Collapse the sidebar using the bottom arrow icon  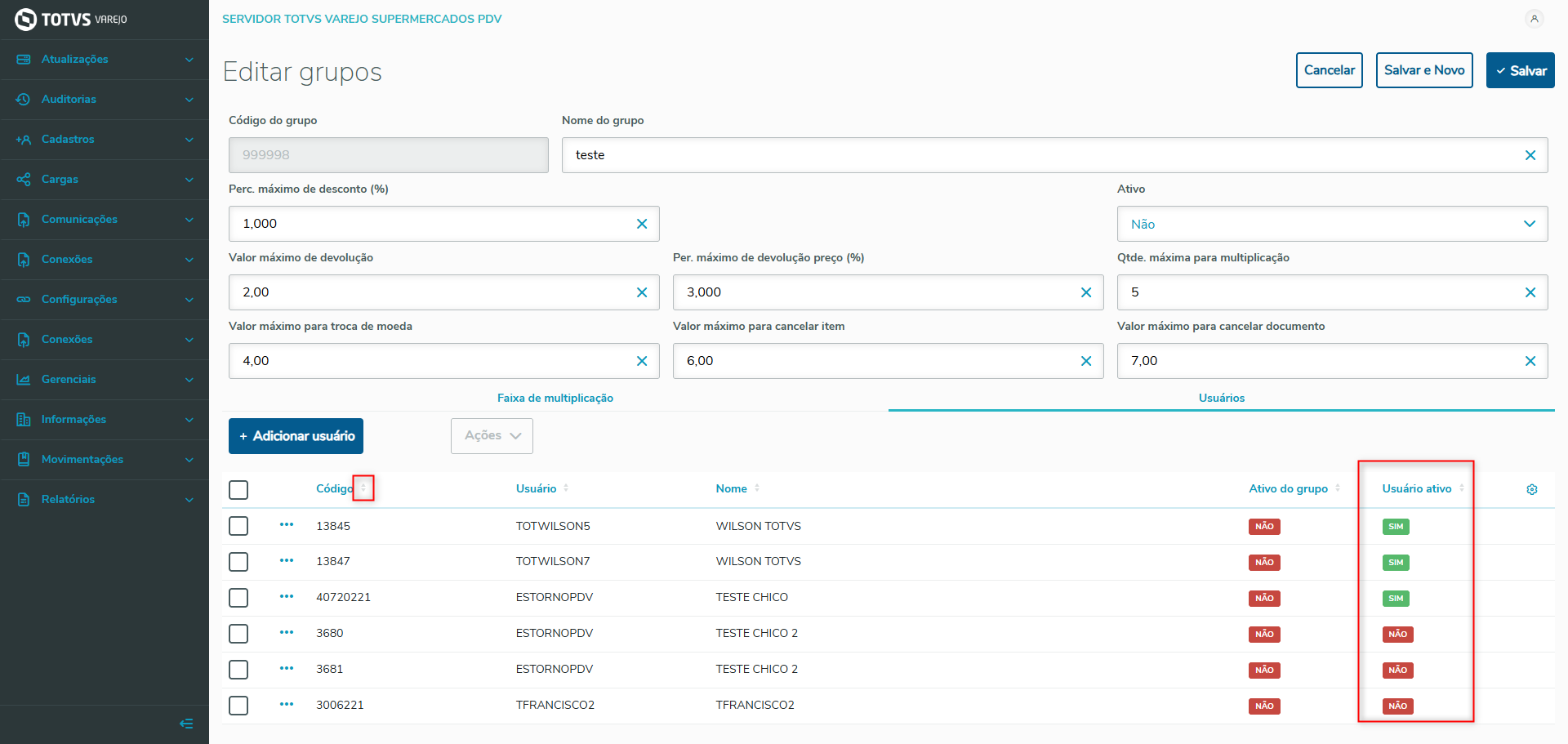[186, 724]
